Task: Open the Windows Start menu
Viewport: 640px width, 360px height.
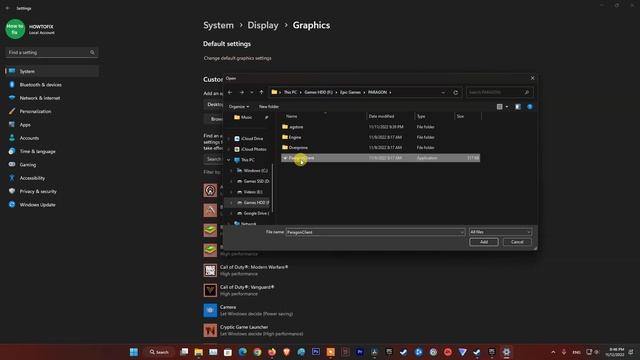Action: [x=133, y=352]
